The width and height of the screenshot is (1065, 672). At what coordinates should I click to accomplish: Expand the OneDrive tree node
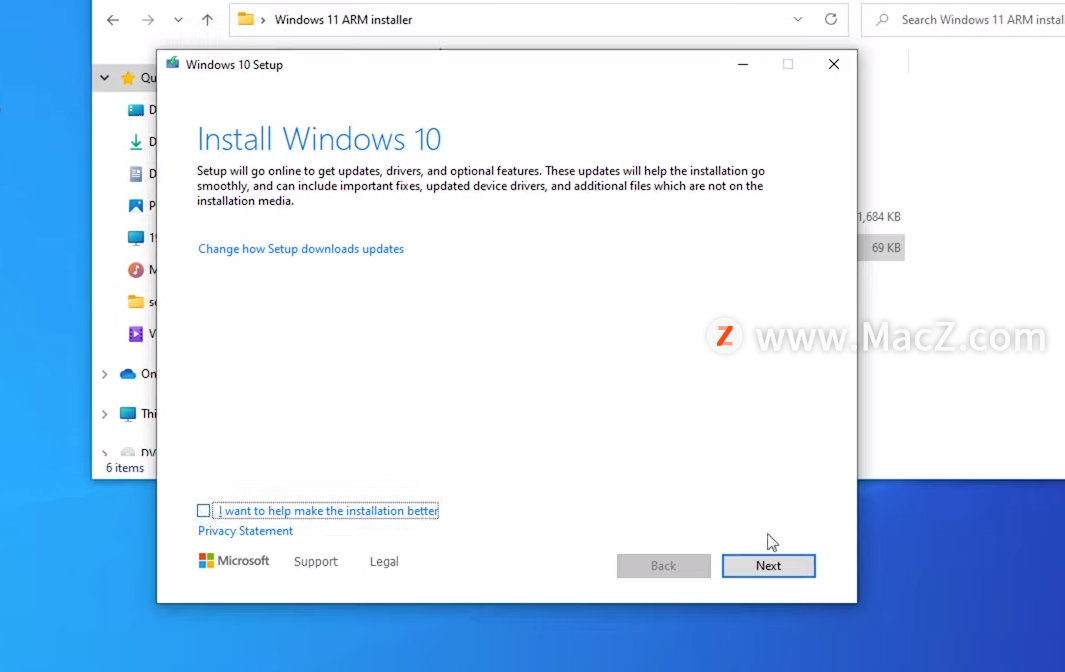click(x=105, y=374)
